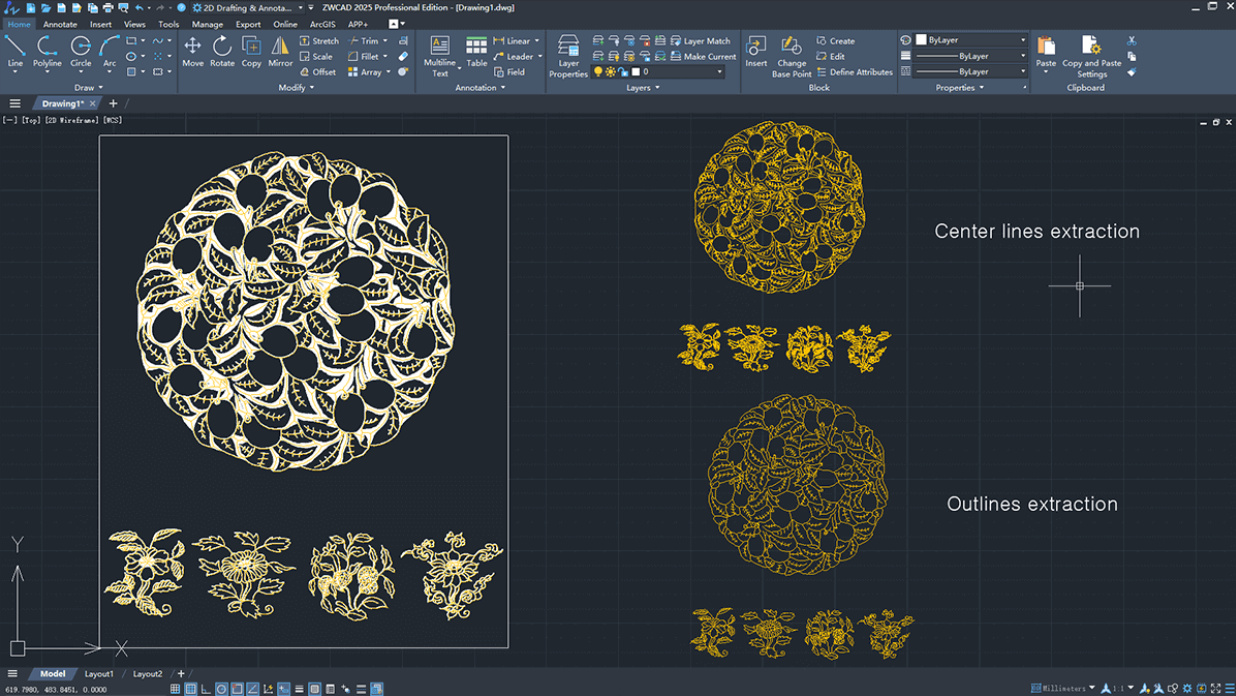The width and height of the screenshot is (1236, 696).
Task: Choose the Rotate tool
Action: (x=222, y=51)
